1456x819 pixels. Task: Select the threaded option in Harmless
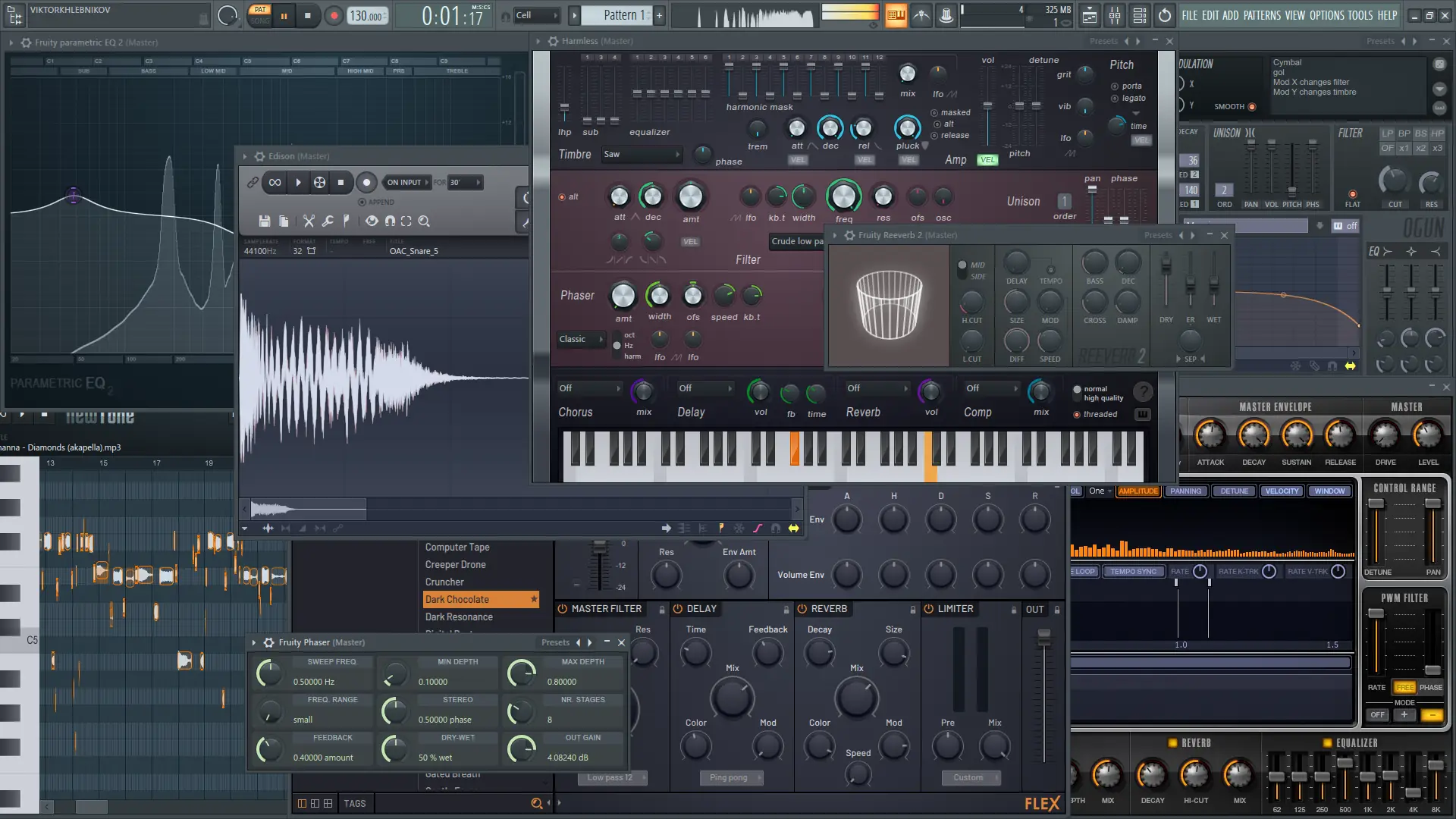(x=1077, y=415)
